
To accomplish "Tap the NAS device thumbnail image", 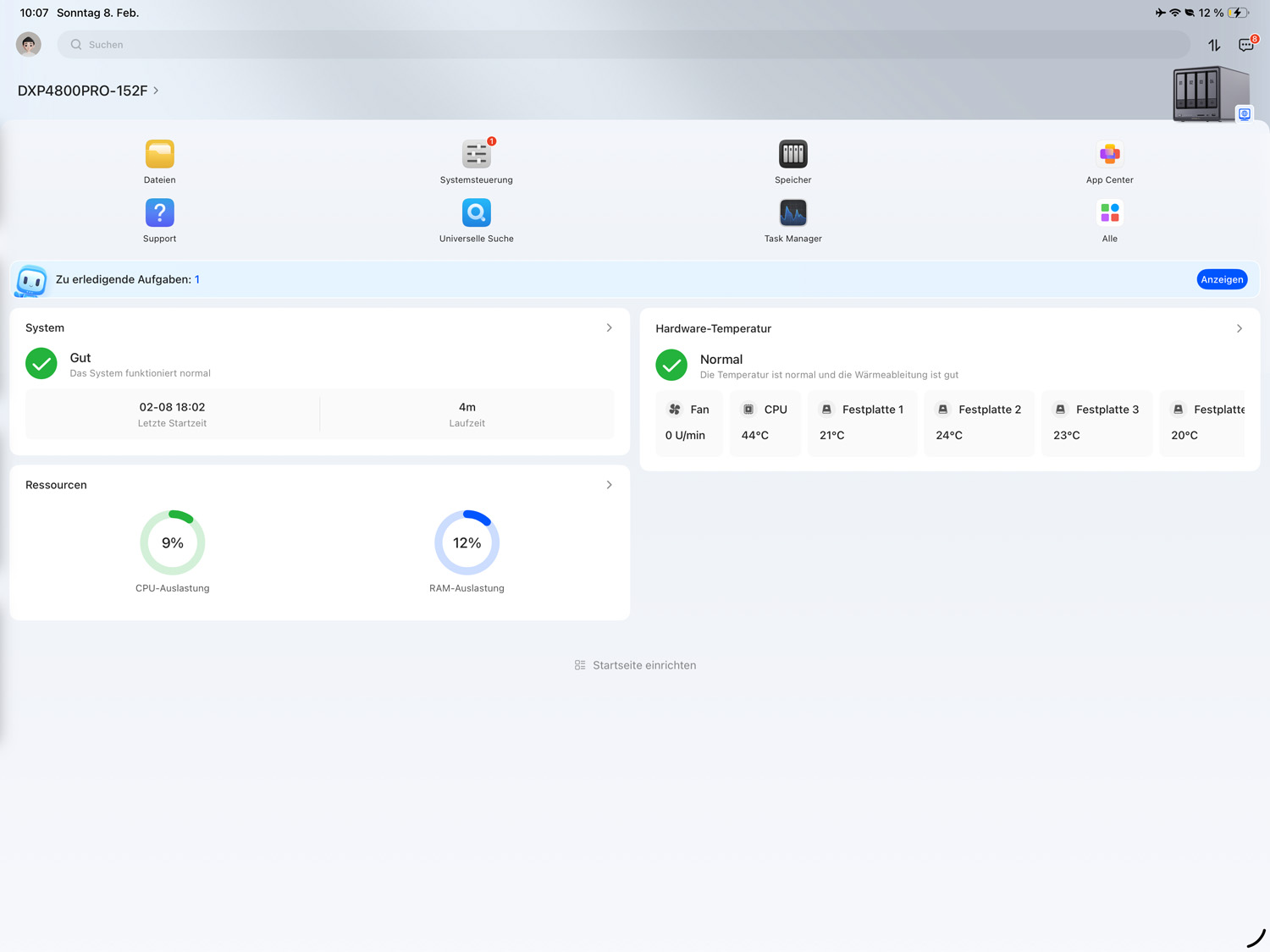I will 1210,94.
